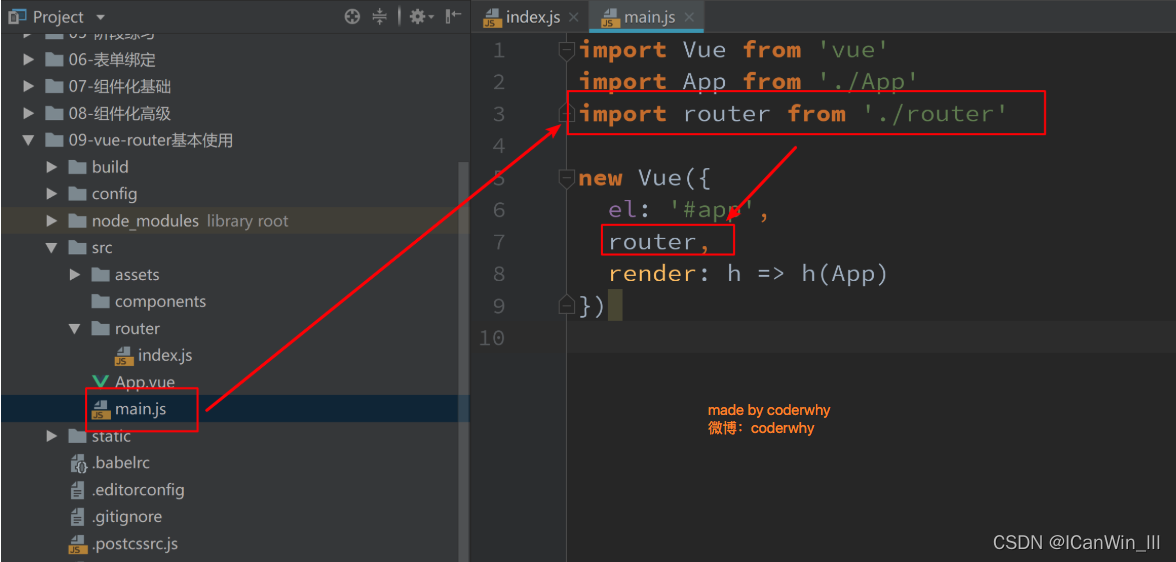1176x562 pixels.
Task: Select the assets folder row
Action: point(235,275)
